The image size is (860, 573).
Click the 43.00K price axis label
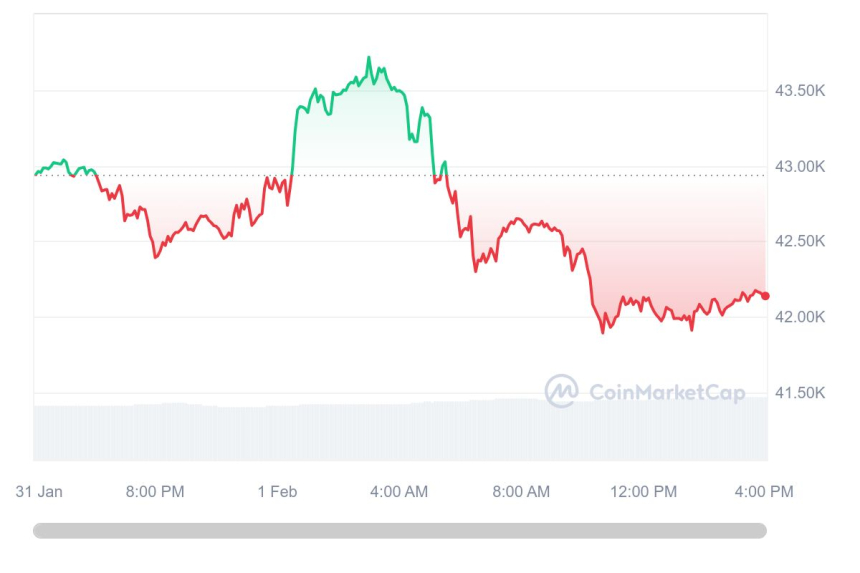click(800, 166)
